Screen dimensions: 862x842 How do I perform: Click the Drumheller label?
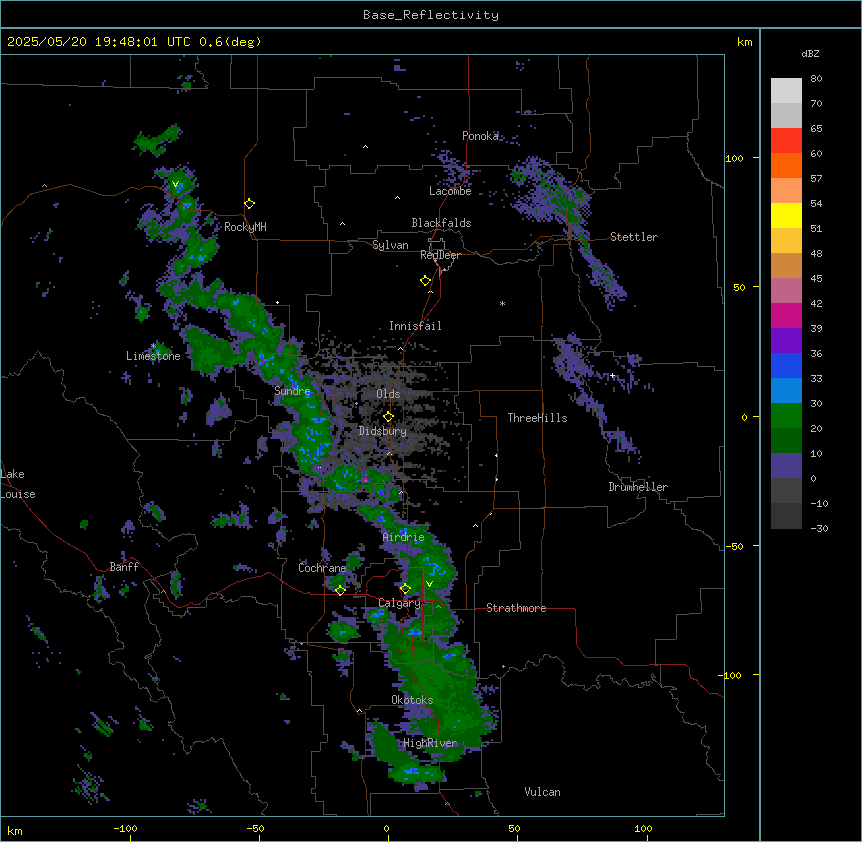pyautogui.click(x=638, y=487)
